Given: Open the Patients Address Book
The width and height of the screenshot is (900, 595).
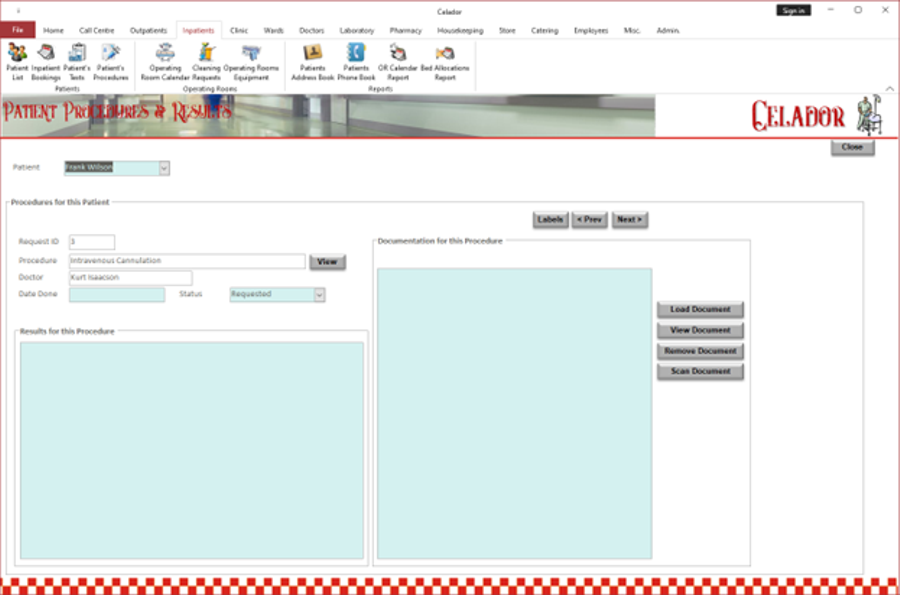Looking at the screenshot, I should (x=311, y=62).
